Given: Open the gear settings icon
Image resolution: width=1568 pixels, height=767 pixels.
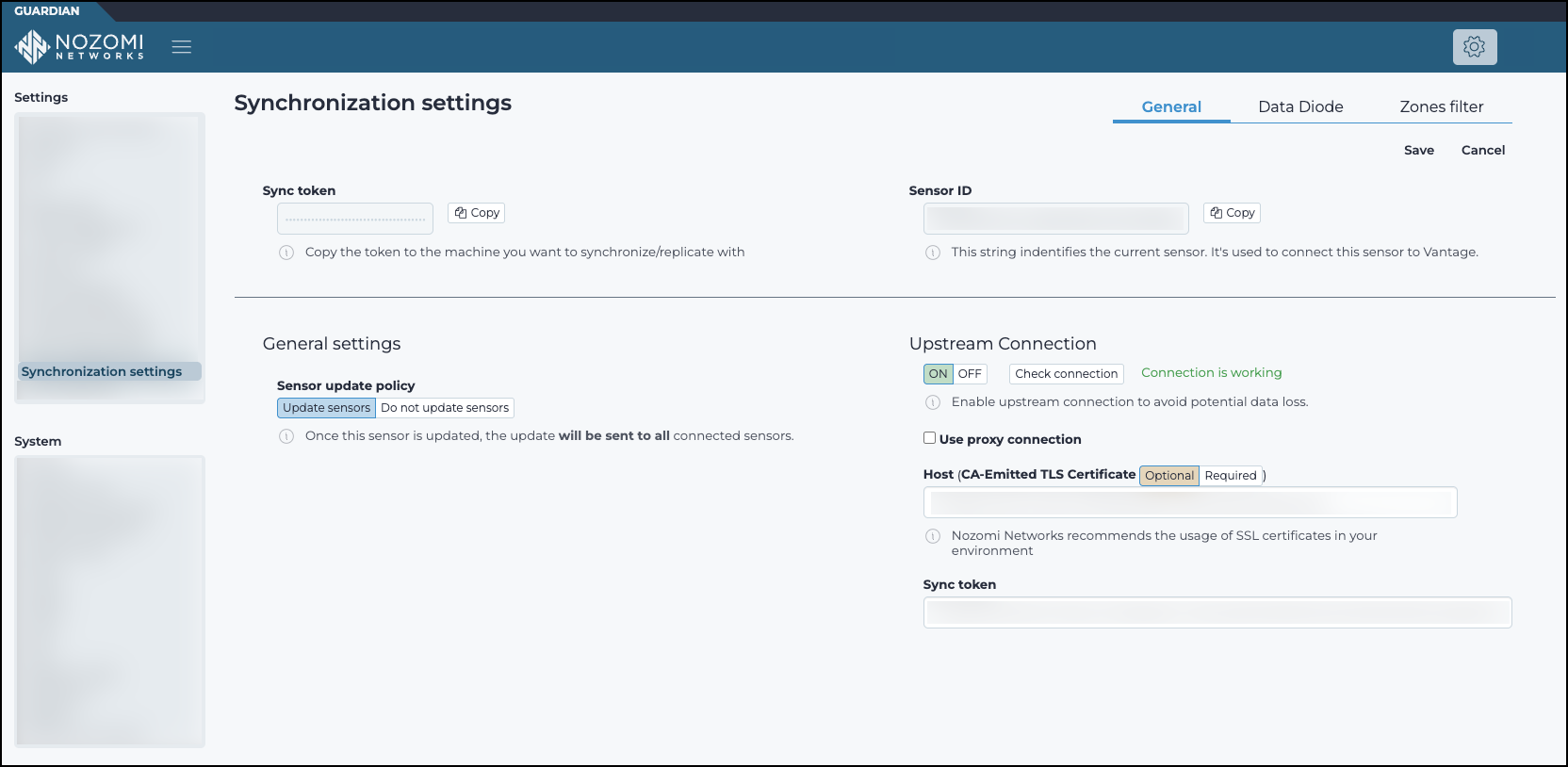Looking at the screenshot, I should click(1475, 47).
